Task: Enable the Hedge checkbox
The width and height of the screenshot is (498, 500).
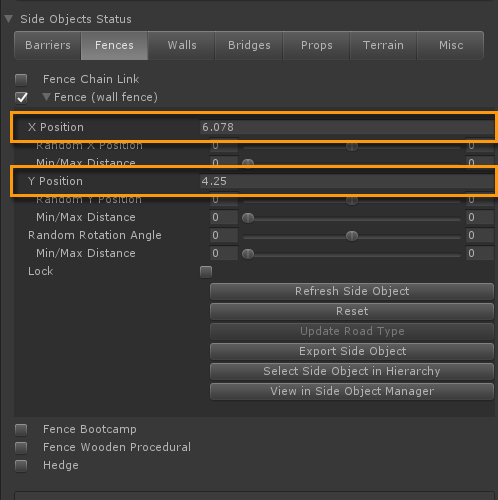Action: pos(21,466)
